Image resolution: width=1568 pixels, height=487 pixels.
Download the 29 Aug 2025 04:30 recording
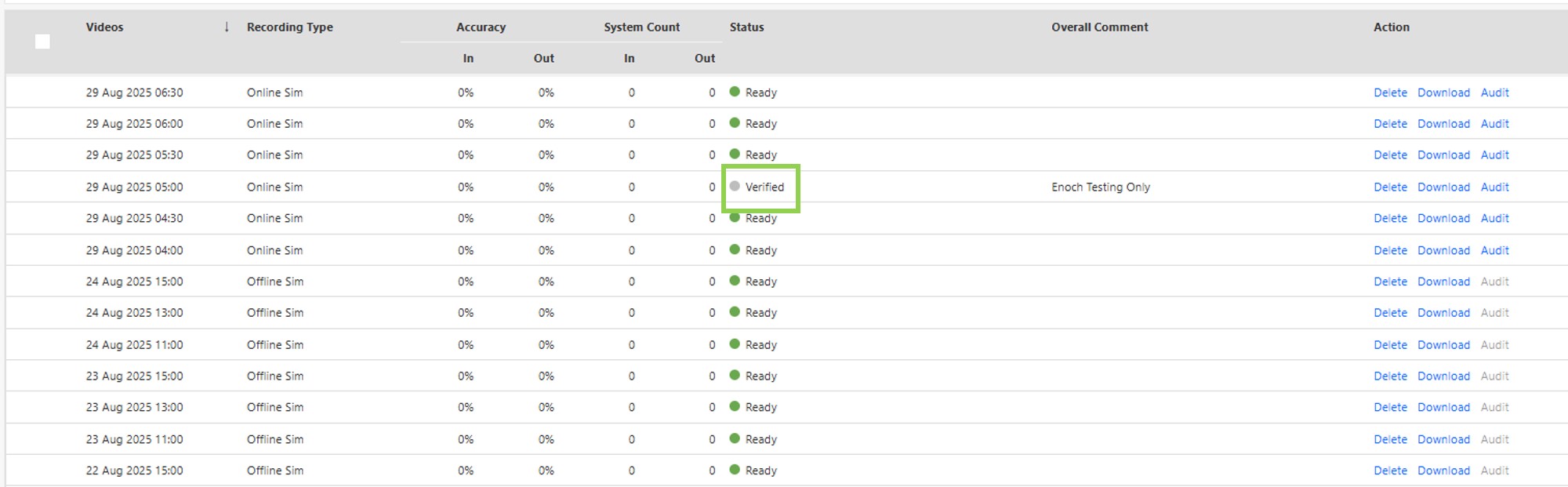(x=1443, y=219)
